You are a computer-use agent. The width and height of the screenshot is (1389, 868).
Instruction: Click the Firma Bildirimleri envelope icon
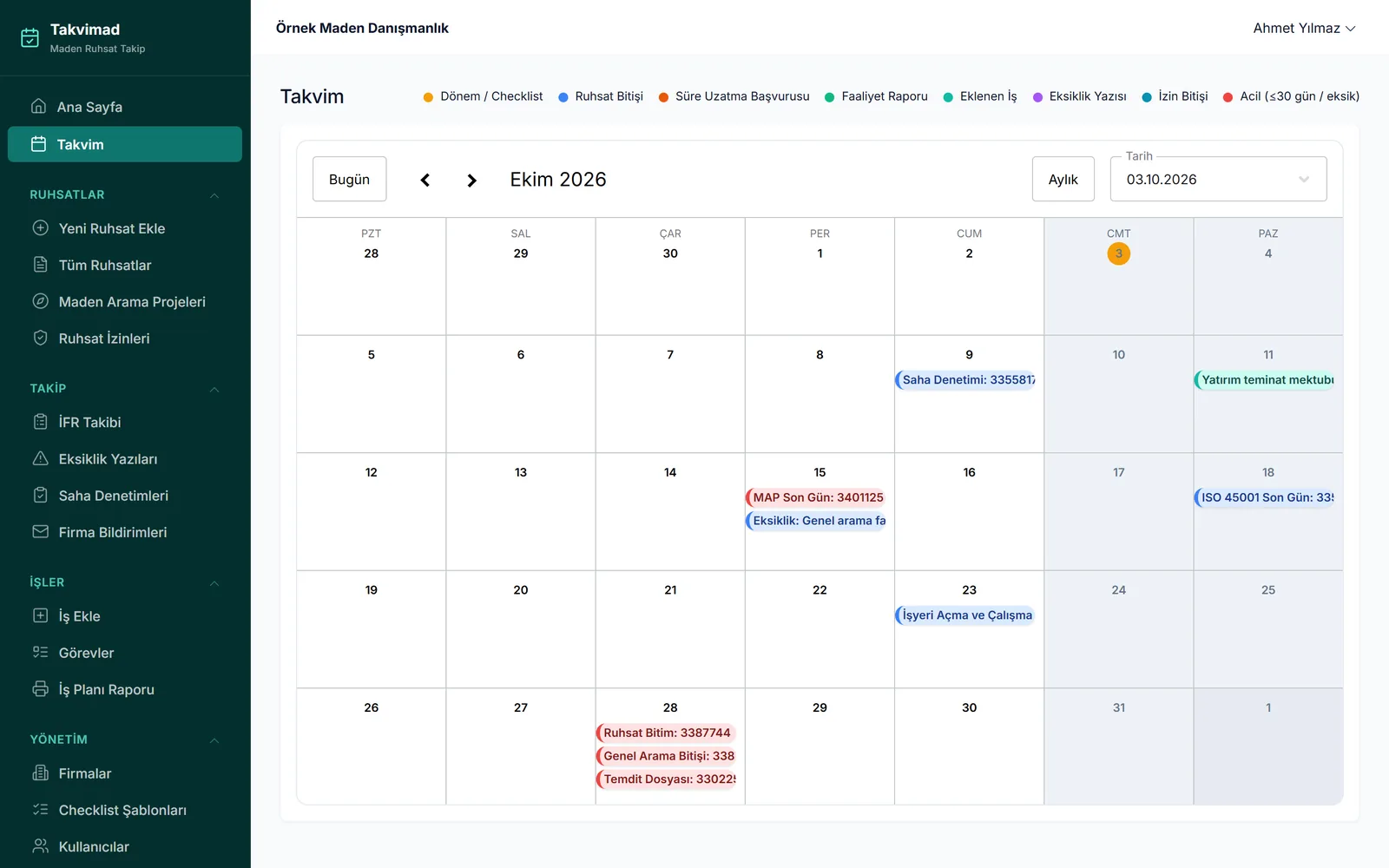(40, 531)
